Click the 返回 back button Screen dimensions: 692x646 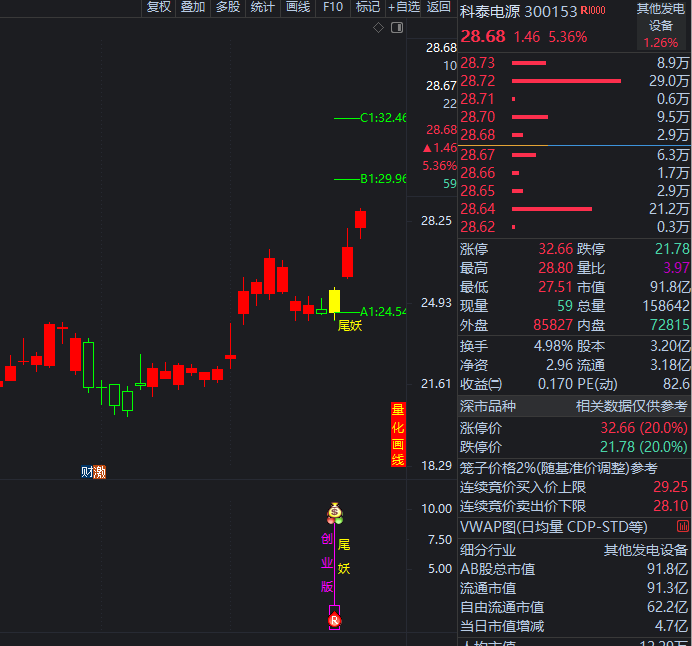click(x=439, y=8)
